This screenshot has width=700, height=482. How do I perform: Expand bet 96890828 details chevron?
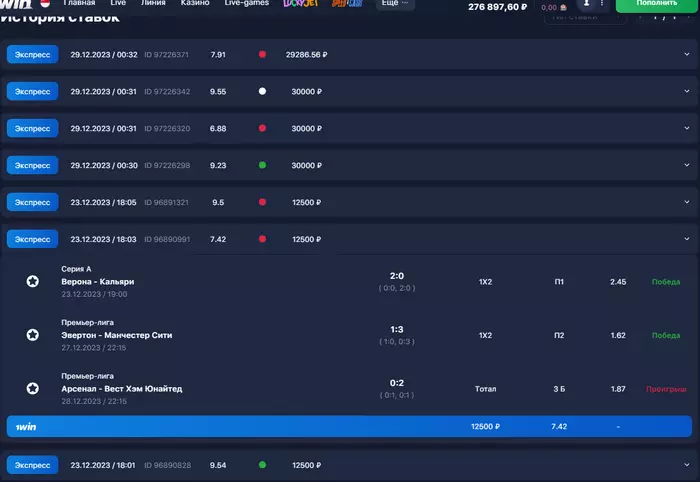pos(687,465)
